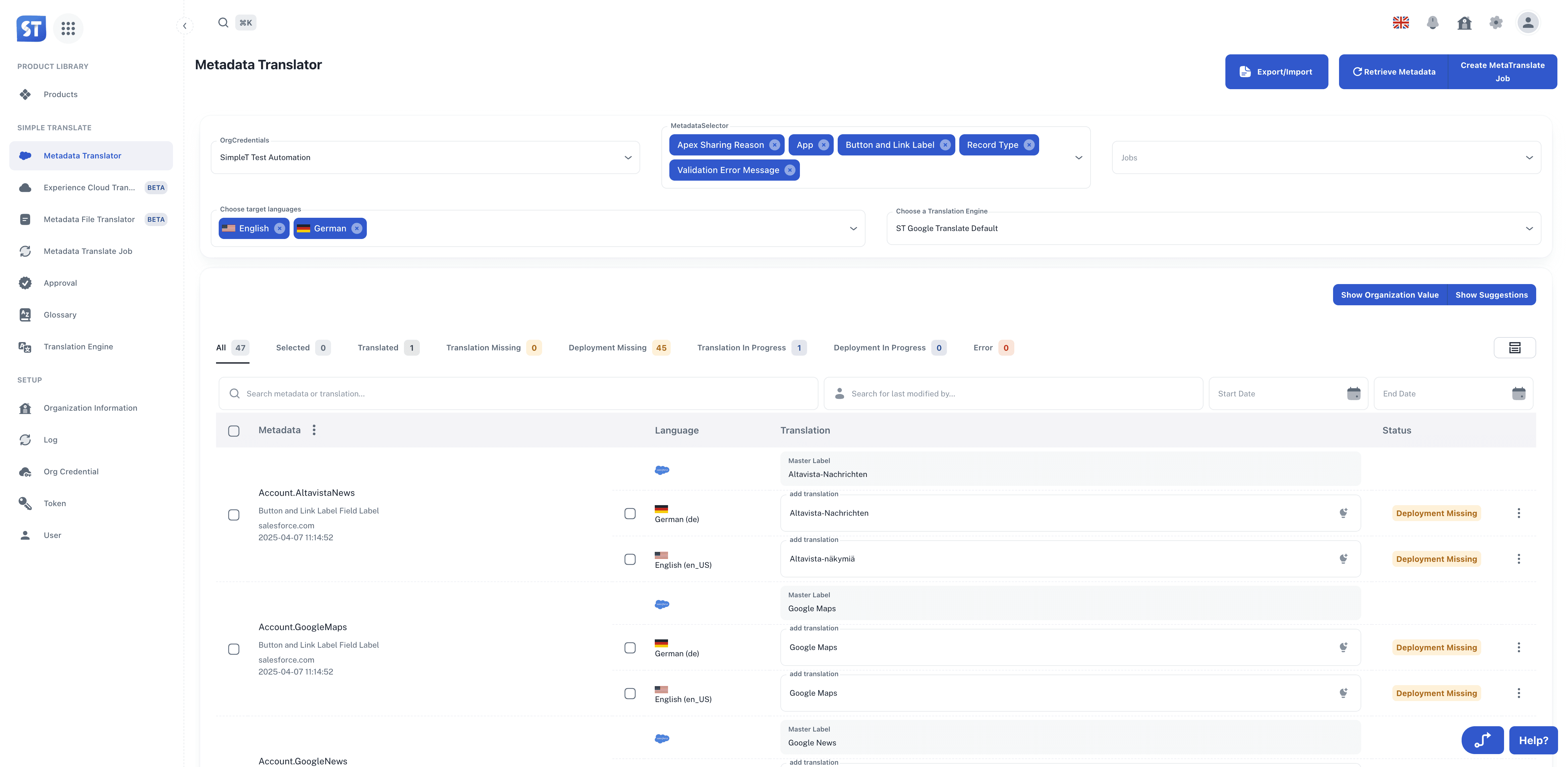Image resolution: width=1568 pixels, height=767 pixels.
Task: Focus Search for last modified by field
Action: click(1013, 393)
